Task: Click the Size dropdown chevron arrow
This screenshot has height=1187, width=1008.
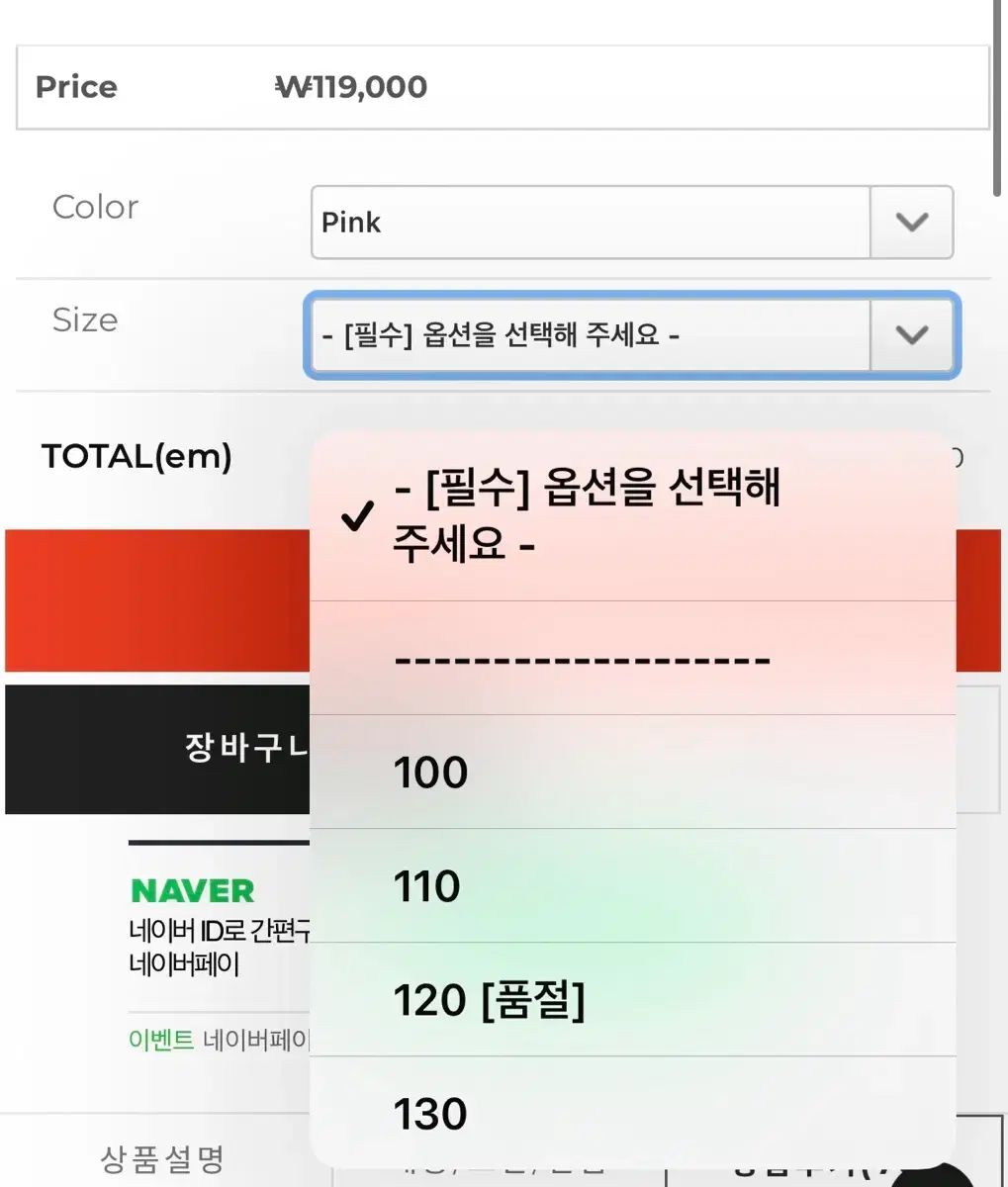Action: 911,335
